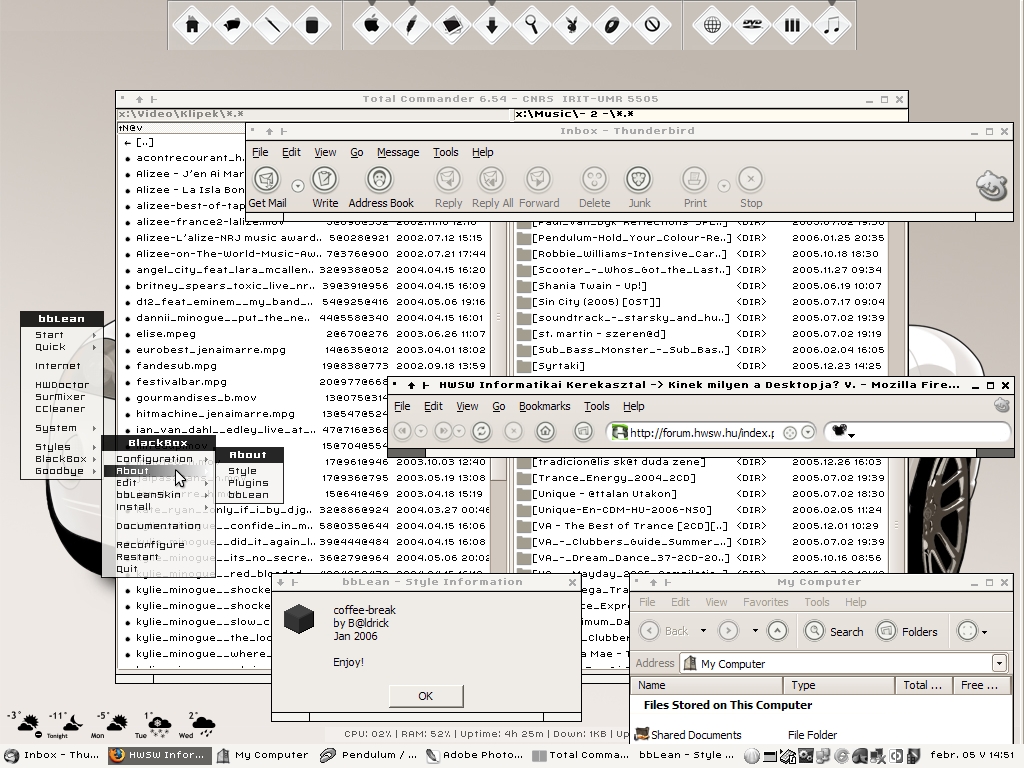
Task: Open Documentation from the BlackBox menu
Action: 159,526
